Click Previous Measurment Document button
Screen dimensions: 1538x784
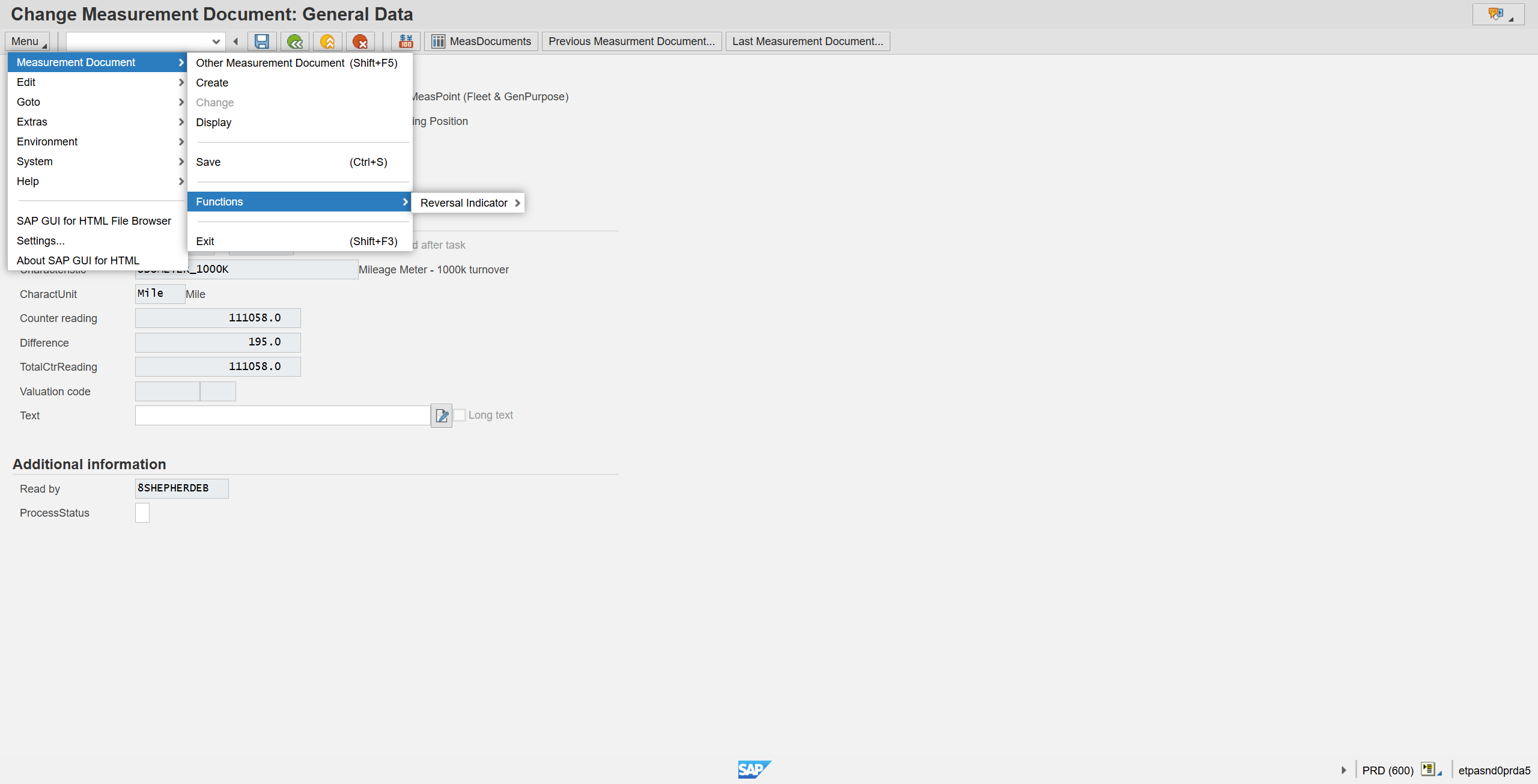631,41
